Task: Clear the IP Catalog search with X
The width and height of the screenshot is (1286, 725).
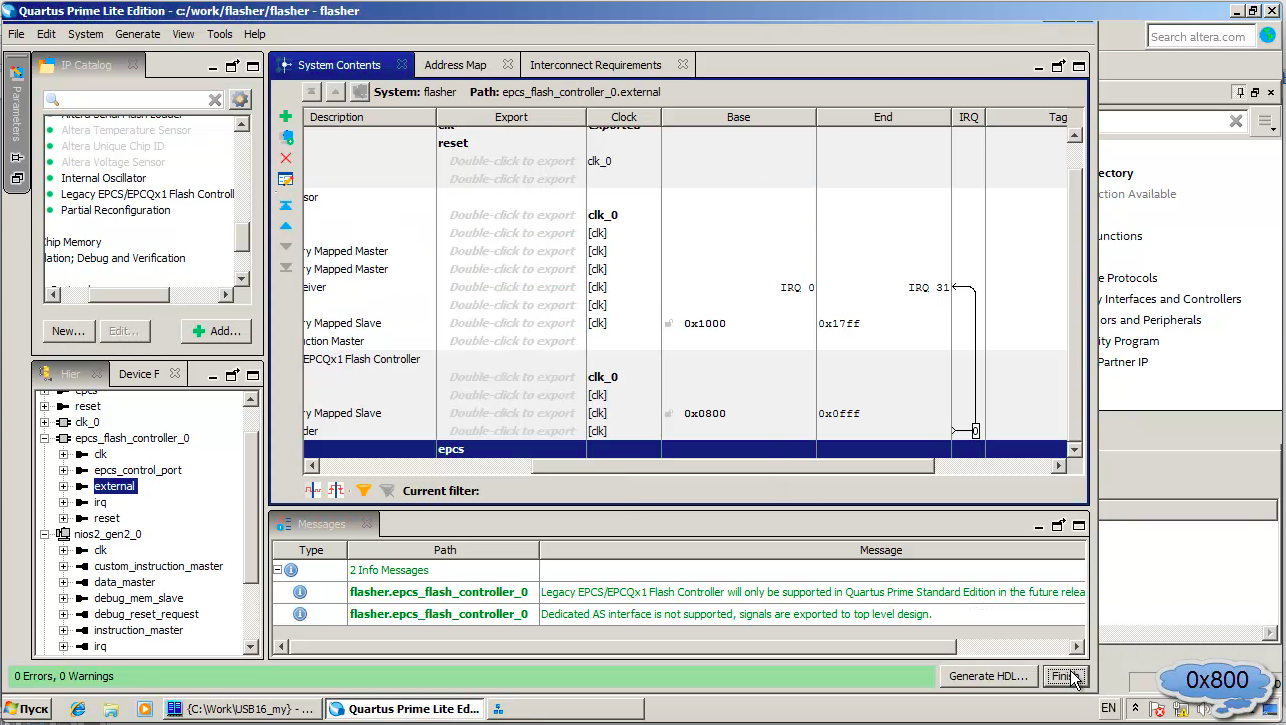Action: tap(215, 100)
